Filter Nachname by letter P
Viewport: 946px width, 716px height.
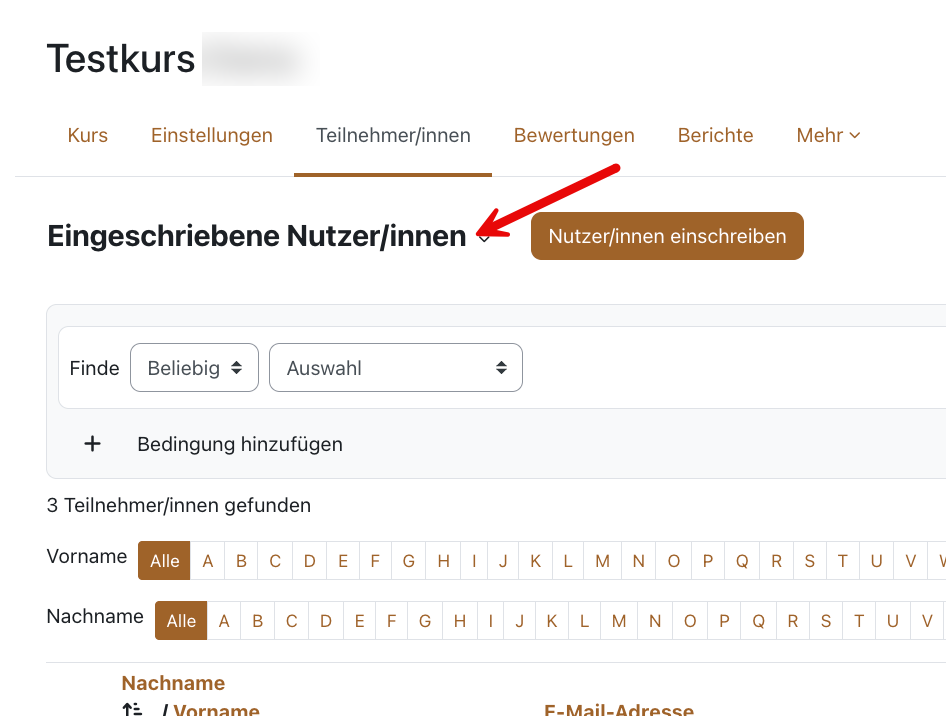[725, 621]
